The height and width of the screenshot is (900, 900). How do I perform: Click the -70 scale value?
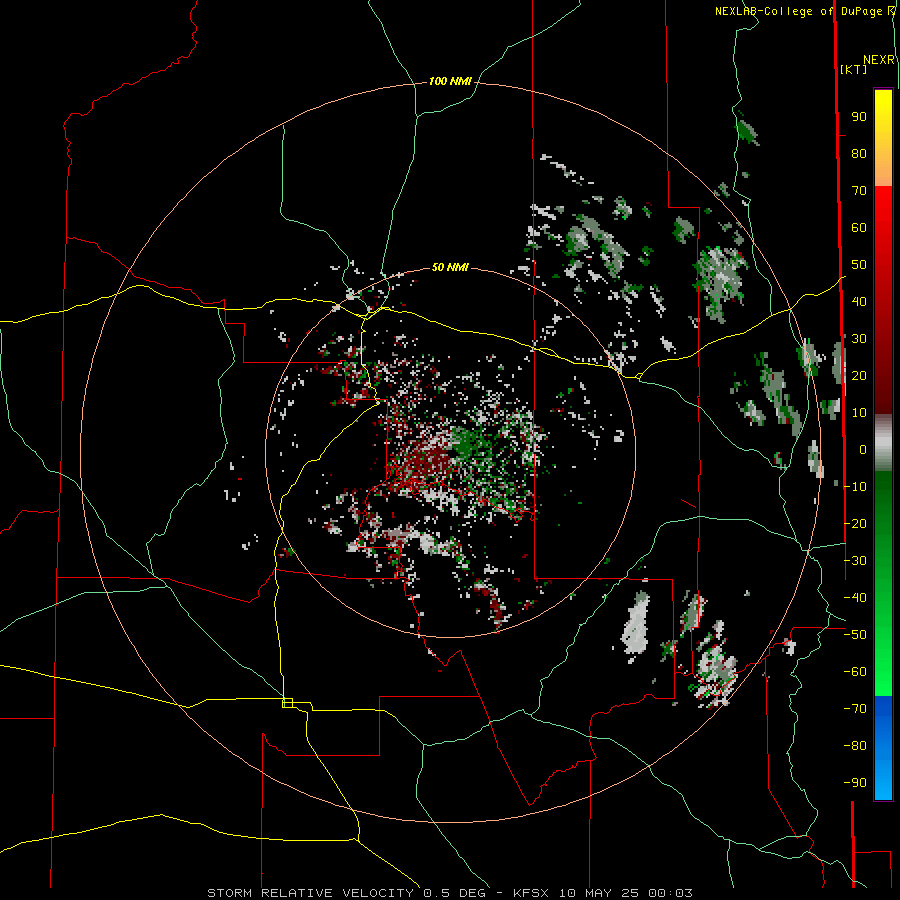pyautogui.click(x=855, y=709)
